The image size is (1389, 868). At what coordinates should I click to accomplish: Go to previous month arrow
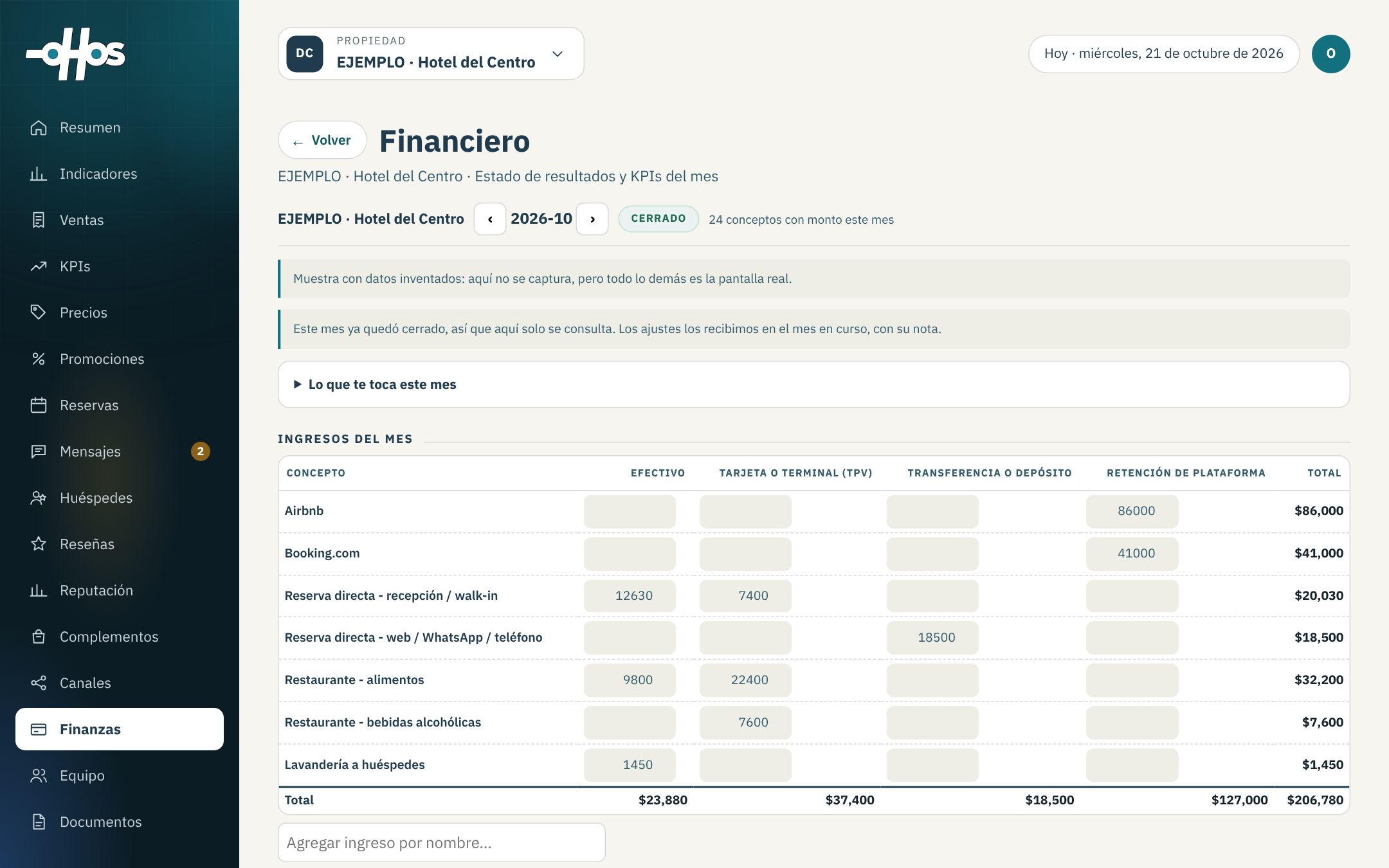pyautogui.click(x=490, y=219)
